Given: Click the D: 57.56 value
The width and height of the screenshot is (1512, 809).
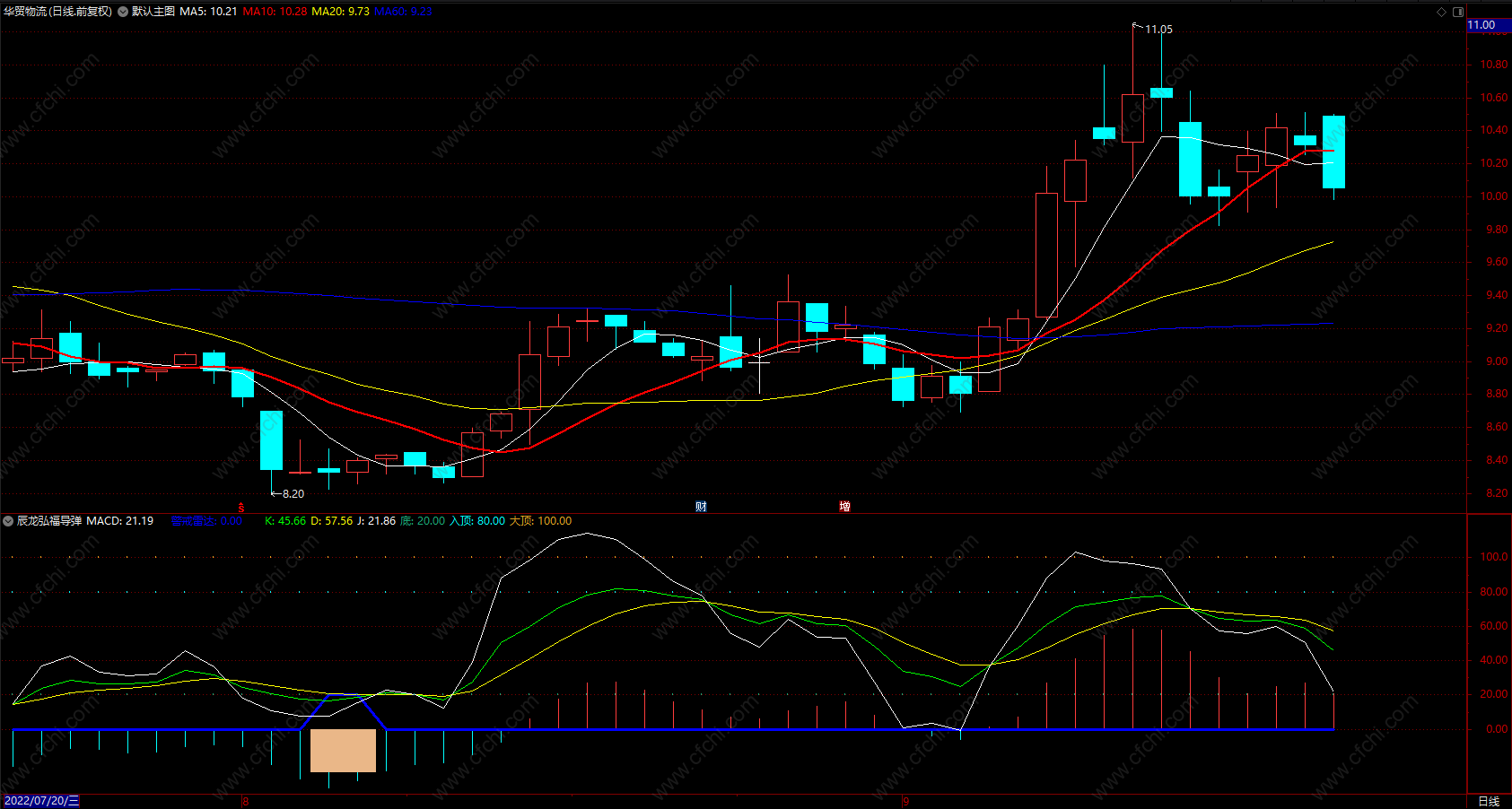Looking at the screenshot, I should [332, 521].
